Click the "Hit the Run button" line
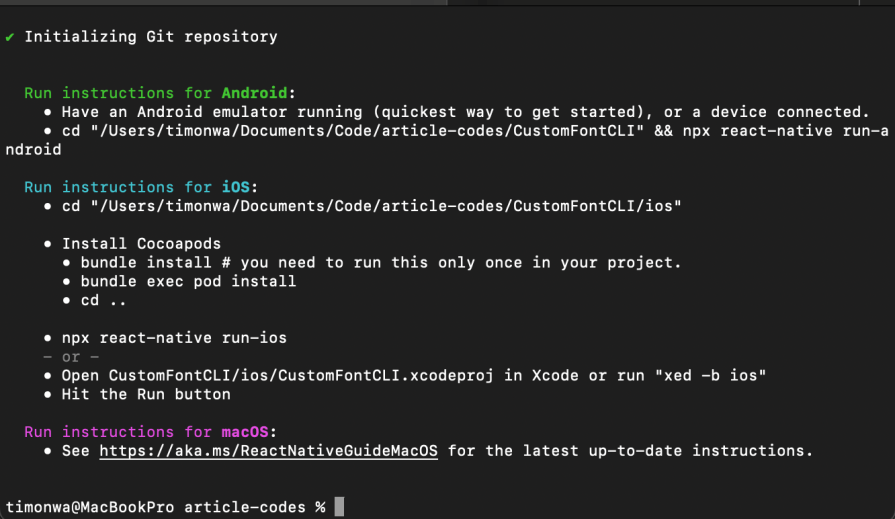Screen dimensions: 895x519 point(146,394)
